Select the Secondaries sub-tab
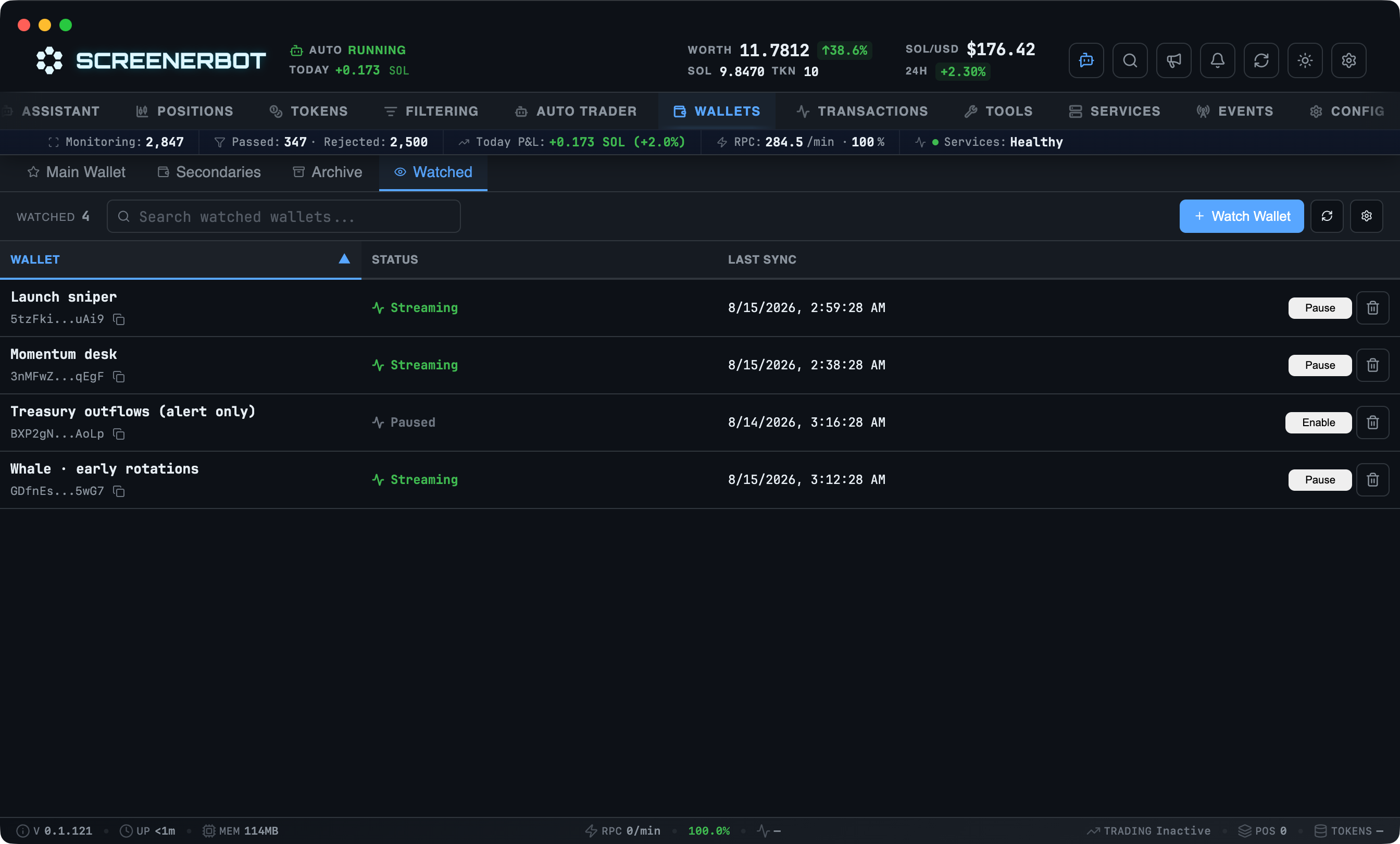This screenshot has height=844, width=1400. coord(209,172)
